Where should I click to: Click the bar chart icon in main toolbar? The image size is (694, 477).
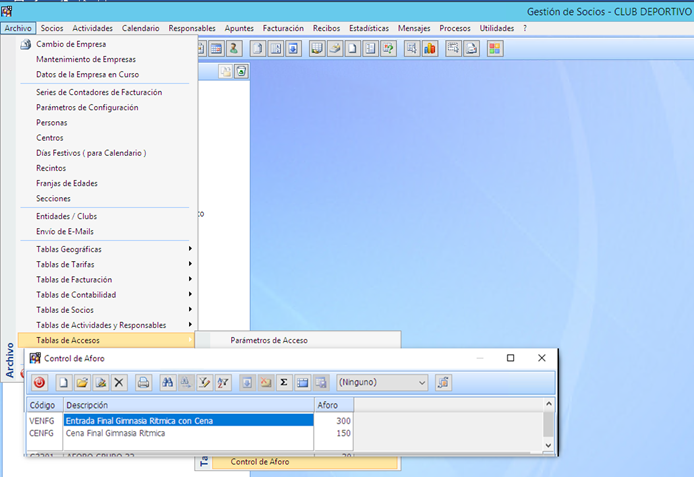click(430, 48)
